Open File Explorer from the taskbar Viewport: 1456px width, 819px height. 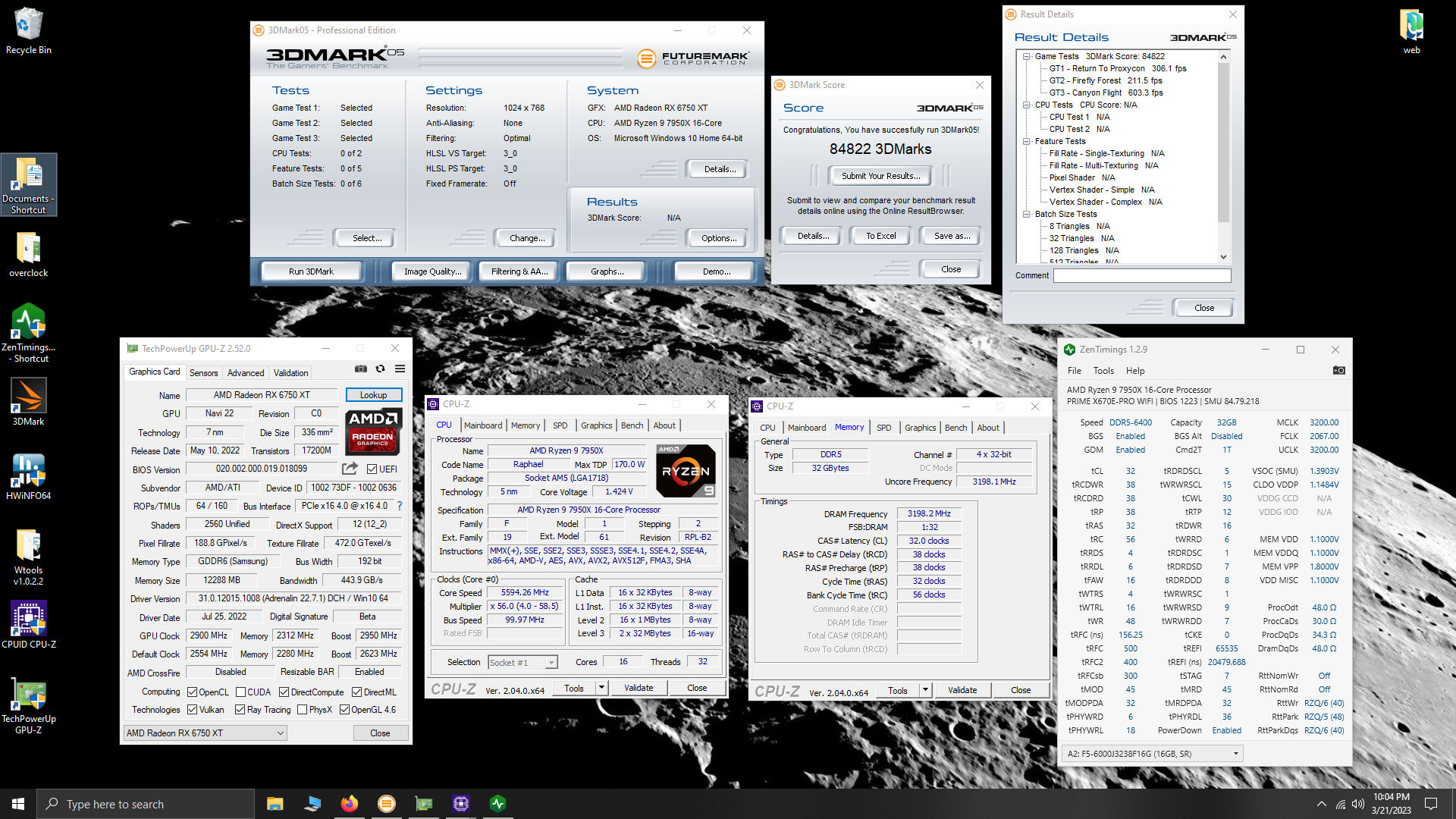275,804
